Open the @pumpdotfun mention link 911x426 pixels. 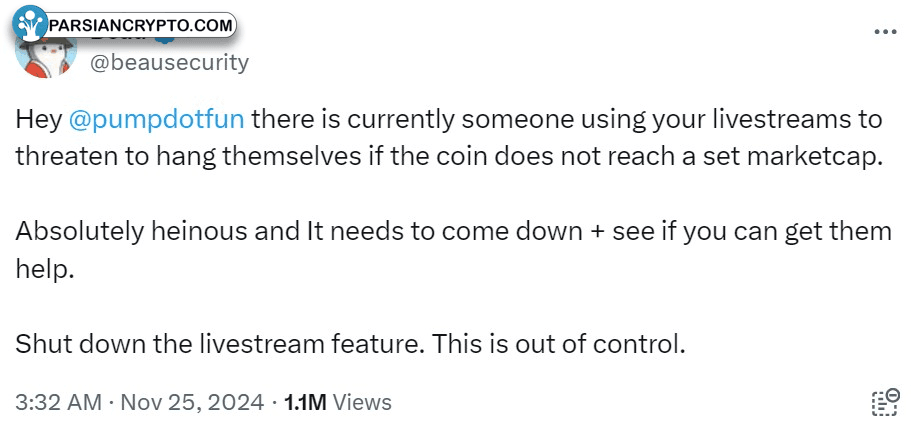click(156, 120)
